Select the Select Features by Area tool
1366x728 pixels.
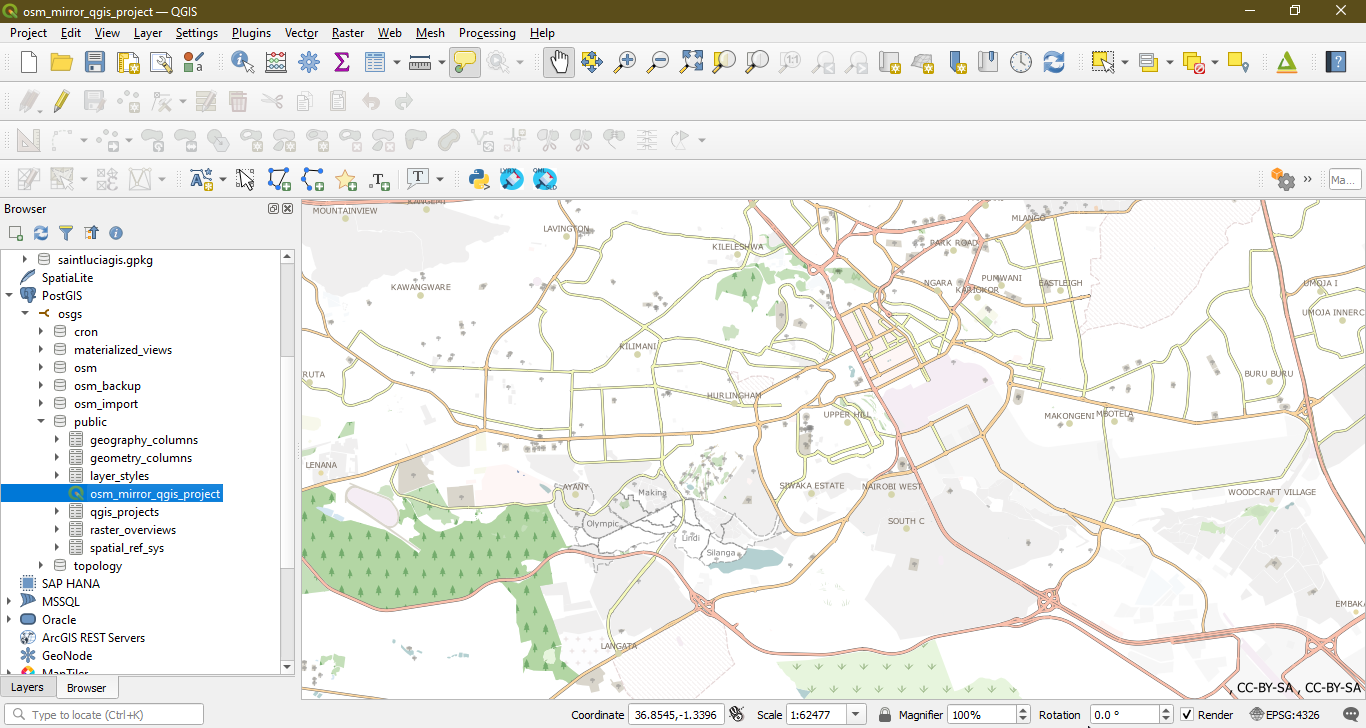[1103, 62]
